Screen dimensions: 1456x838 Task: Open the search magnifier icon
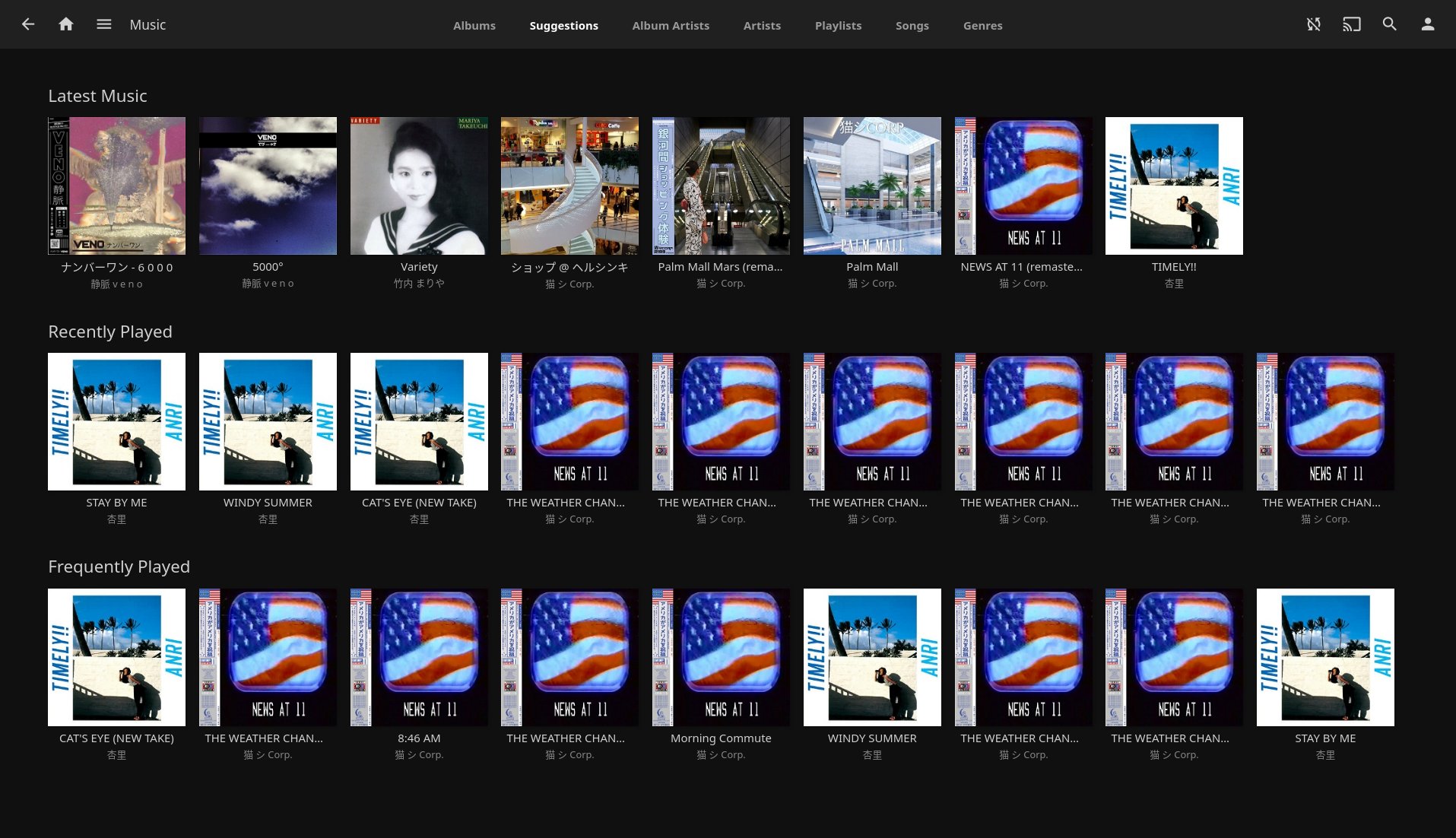(1389, 24)
